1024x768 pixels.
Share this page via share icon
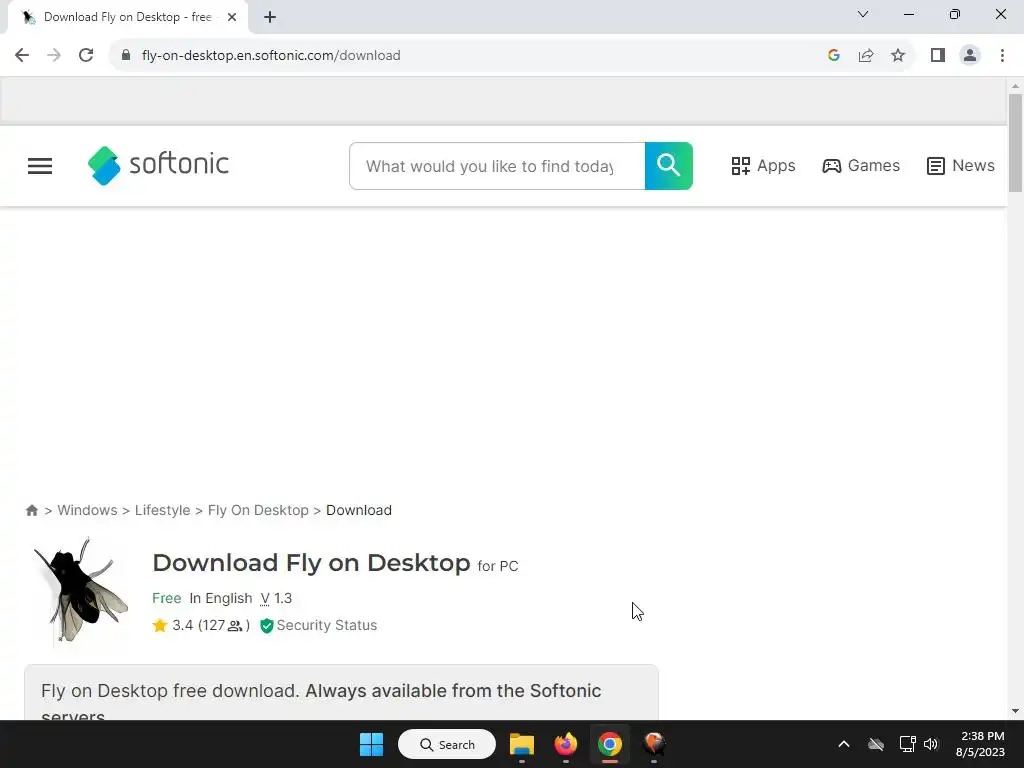coord(866,56)
